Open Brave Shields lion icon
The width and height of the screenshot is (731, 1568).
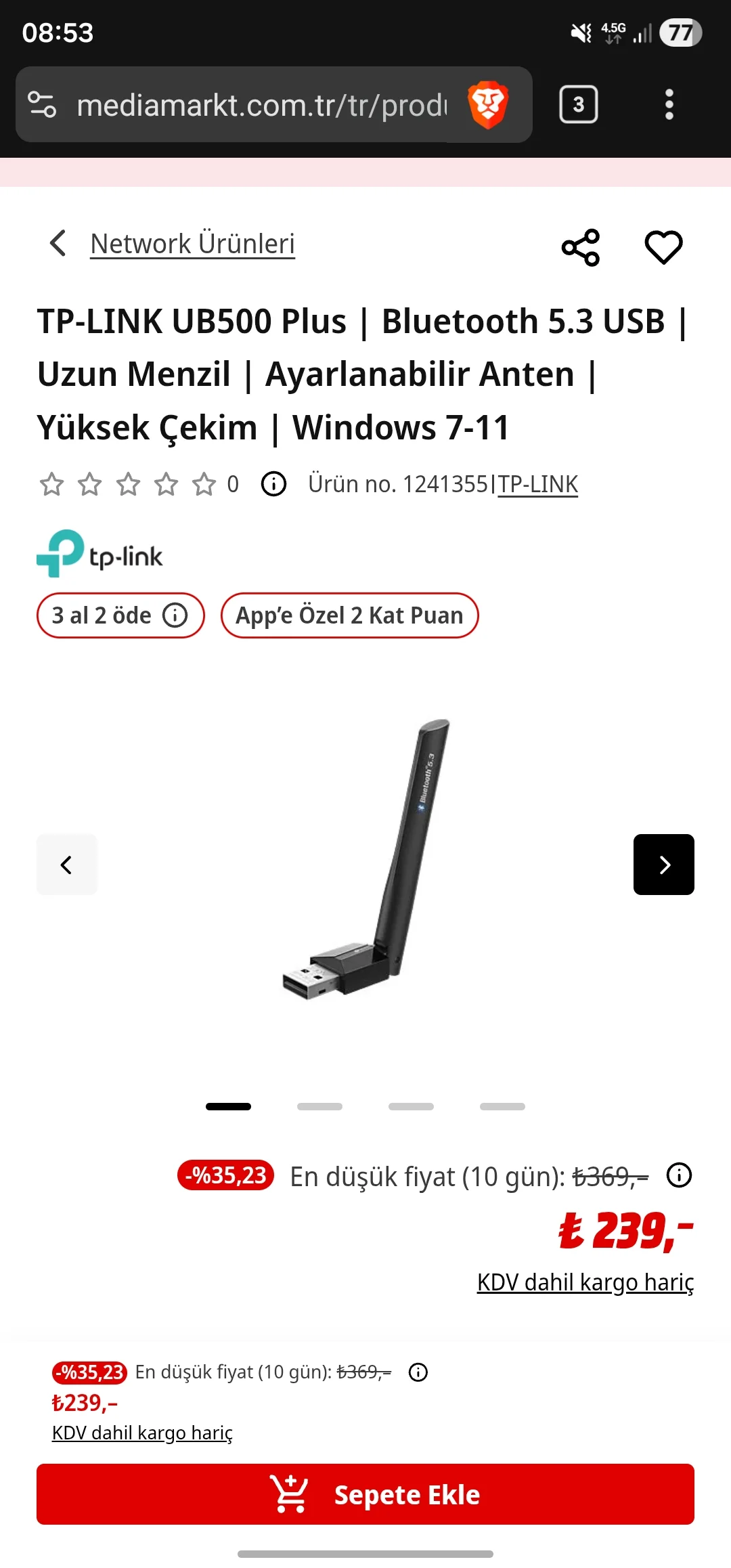488,105
